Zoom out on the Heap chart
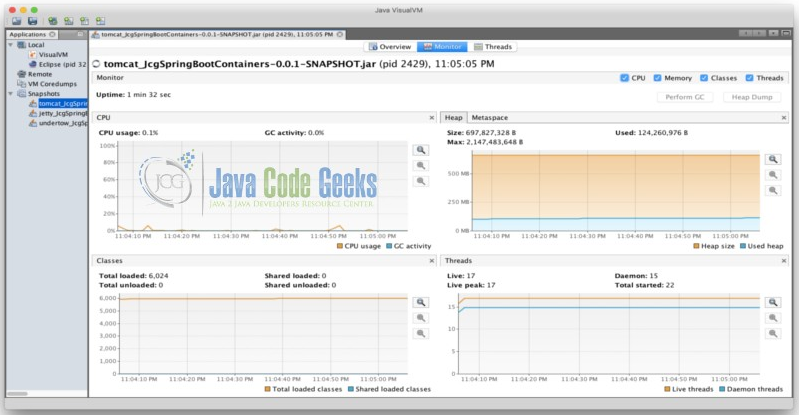The width and height of the screenshot is (799, 415). pyautogui.click(x=773, y=175)
